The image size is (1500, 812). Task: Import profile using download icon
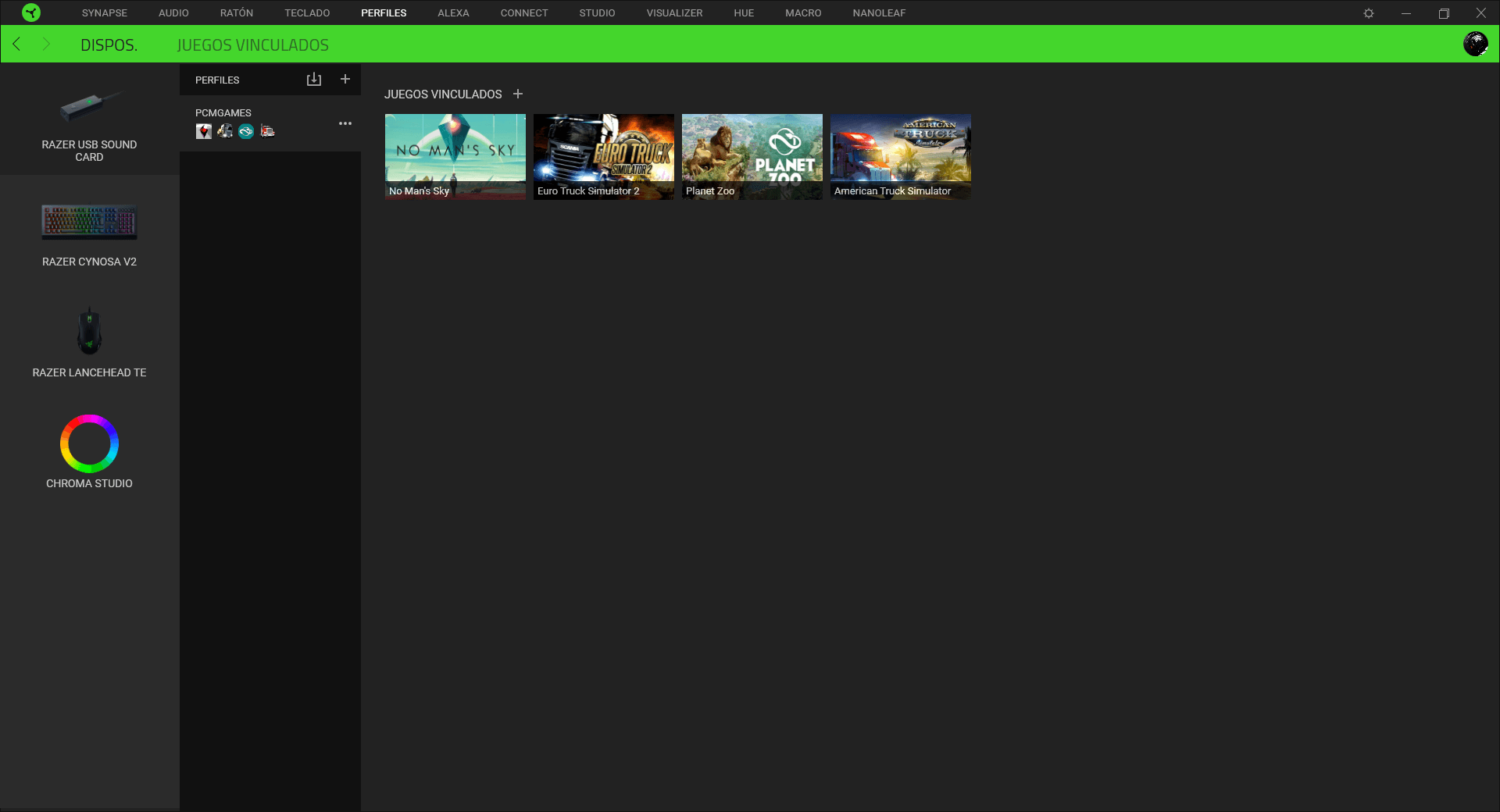(314, 80)
